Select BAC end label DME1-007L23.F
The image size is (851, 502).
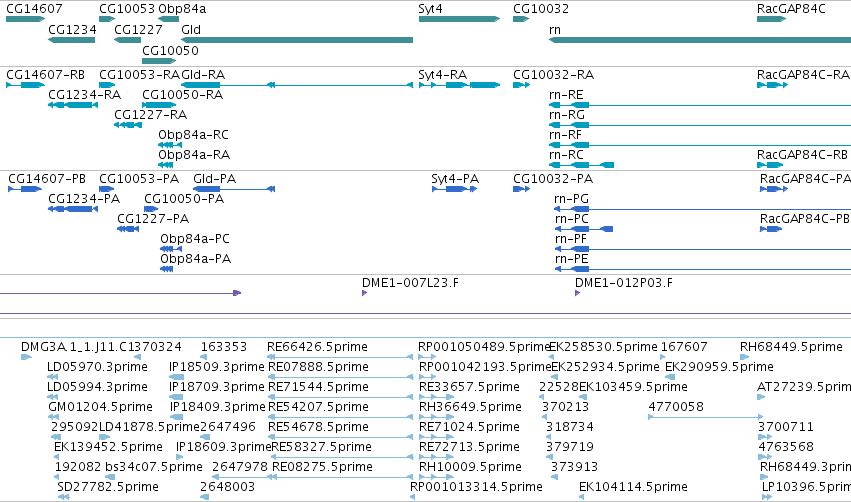coord(410,283)
